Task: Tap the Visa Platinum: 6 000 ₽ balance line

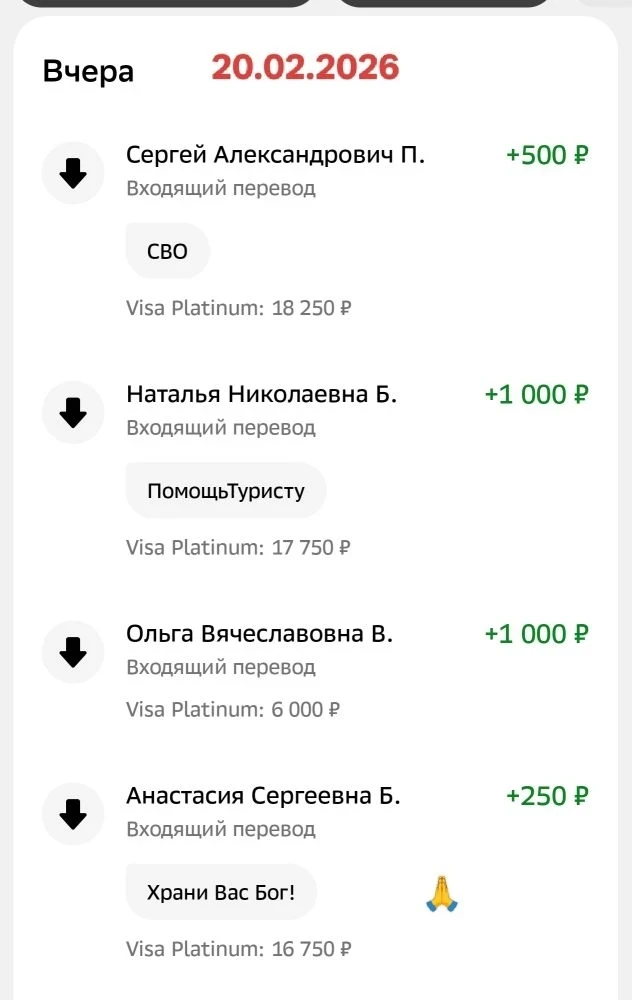Action: 232,710
